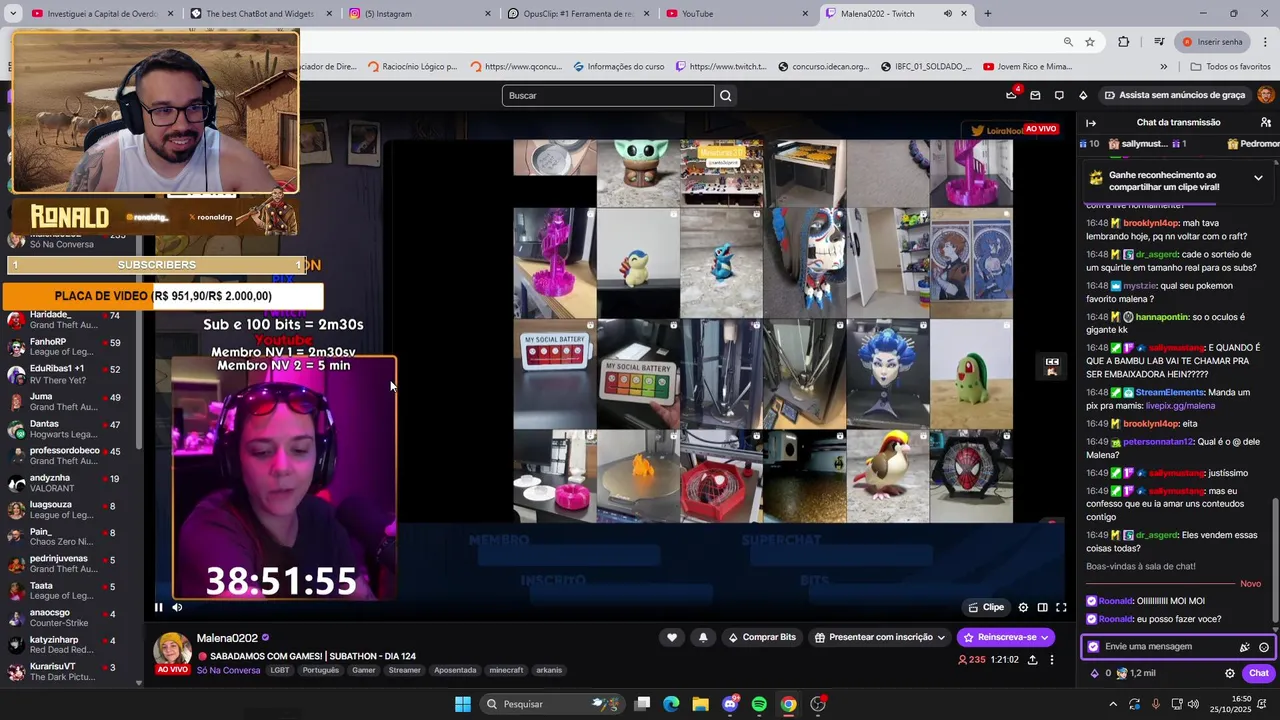Toggle notifications bell for Malena0202
This screenshot has height=720, width=1280.
point(703,637)
